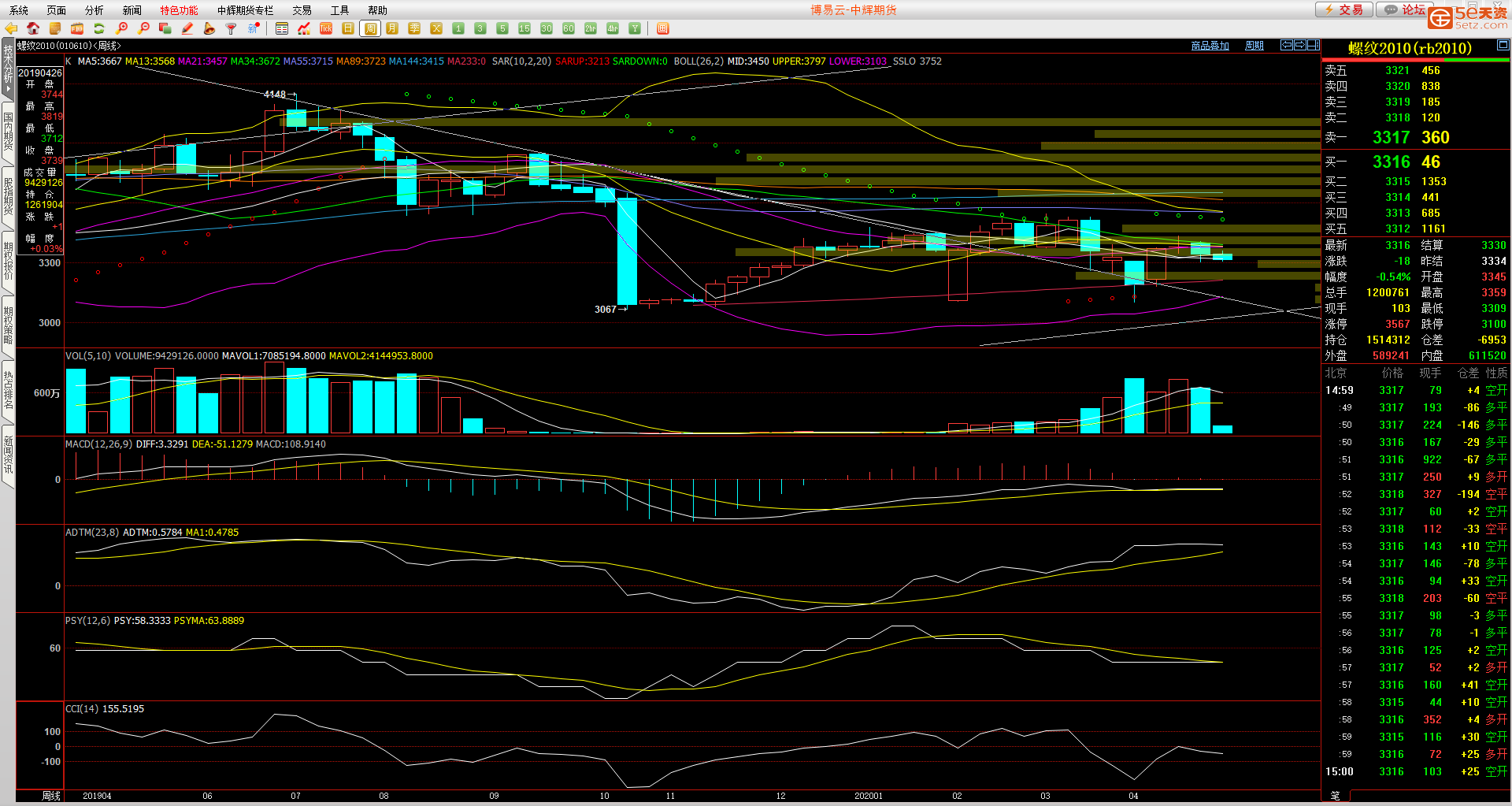Viewport: 1512px width, 806px height.
Task: Select the 15-minute period button
Action: point(524,28)
